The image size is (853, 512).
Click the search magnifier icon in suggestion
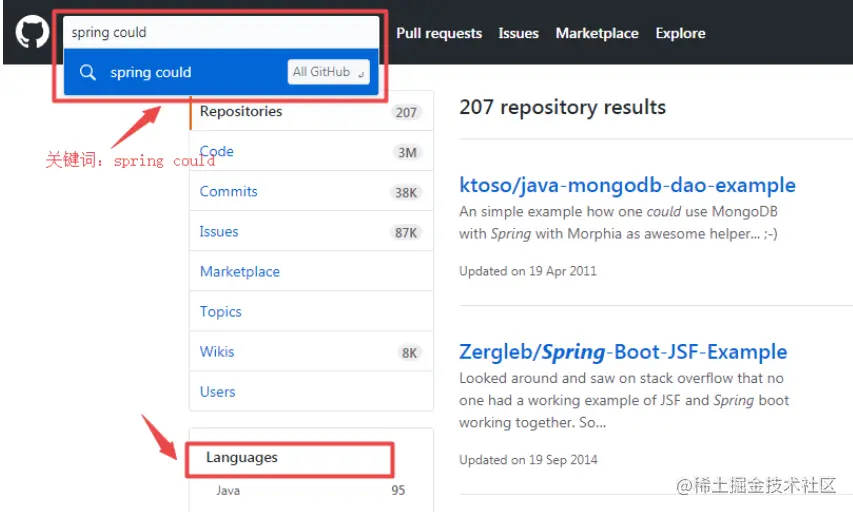point(88,72)
